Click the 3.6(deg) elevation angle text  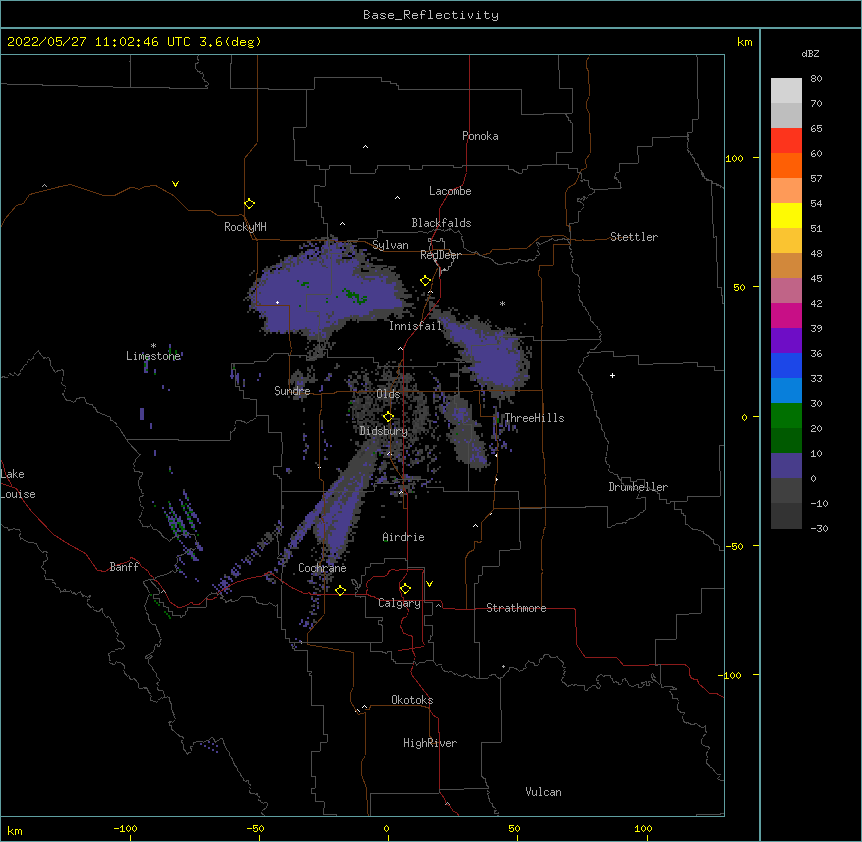pyautogui.click(x=230, y=42)
